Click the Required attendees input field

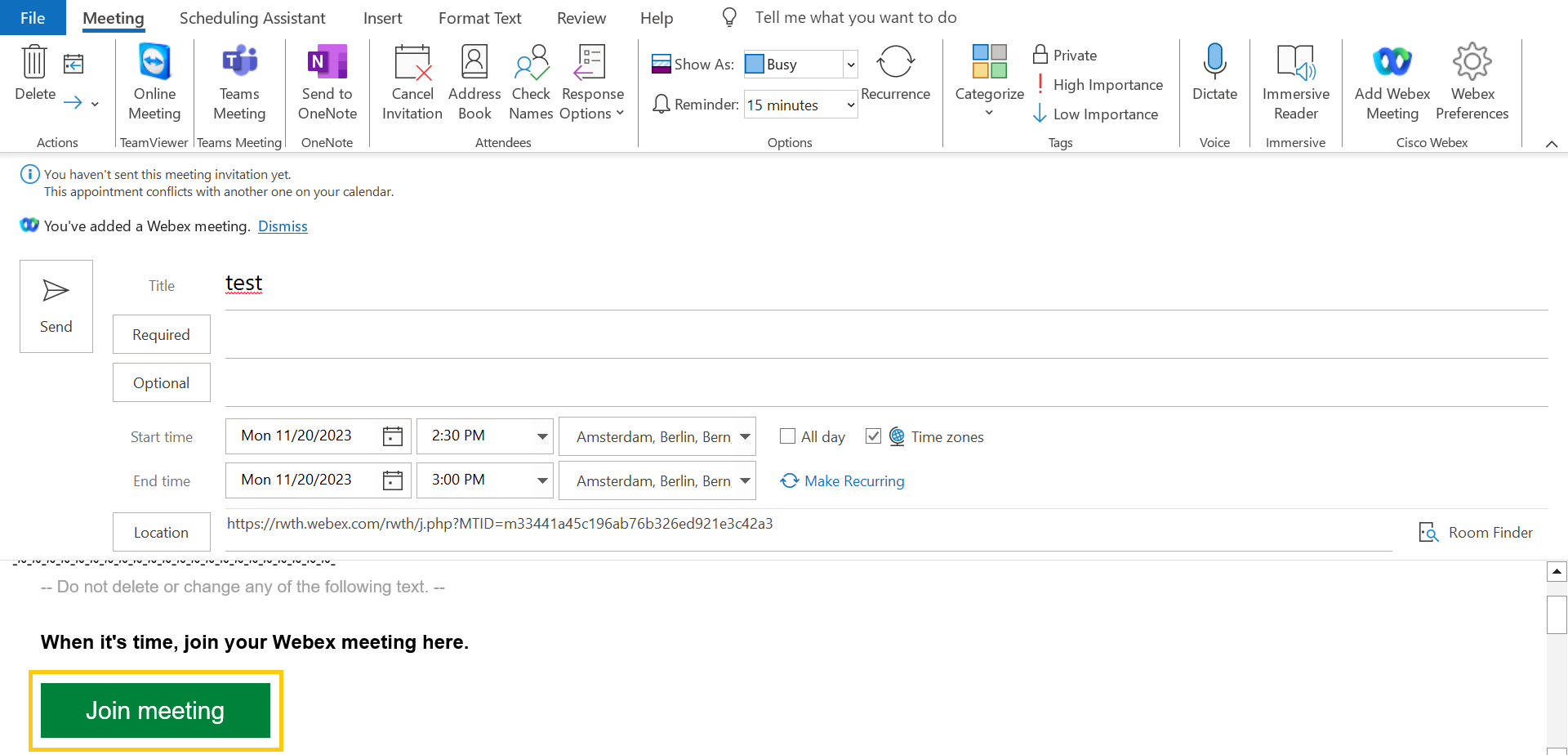tap(885, 335)
